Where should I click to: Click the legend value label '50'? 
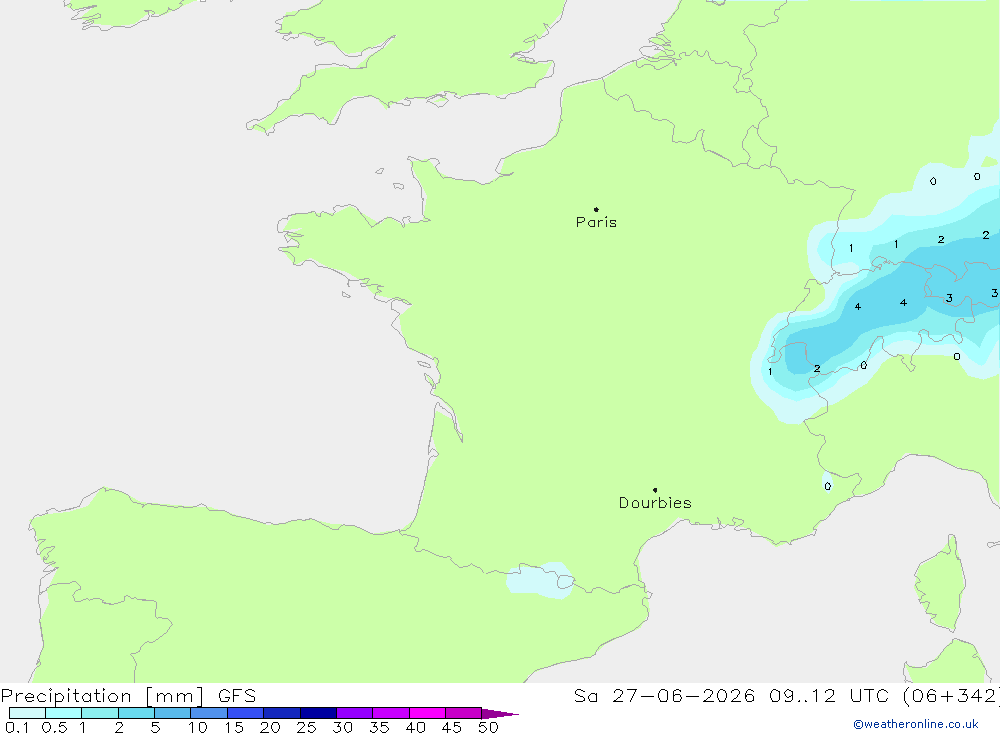[x=488, y=727]
